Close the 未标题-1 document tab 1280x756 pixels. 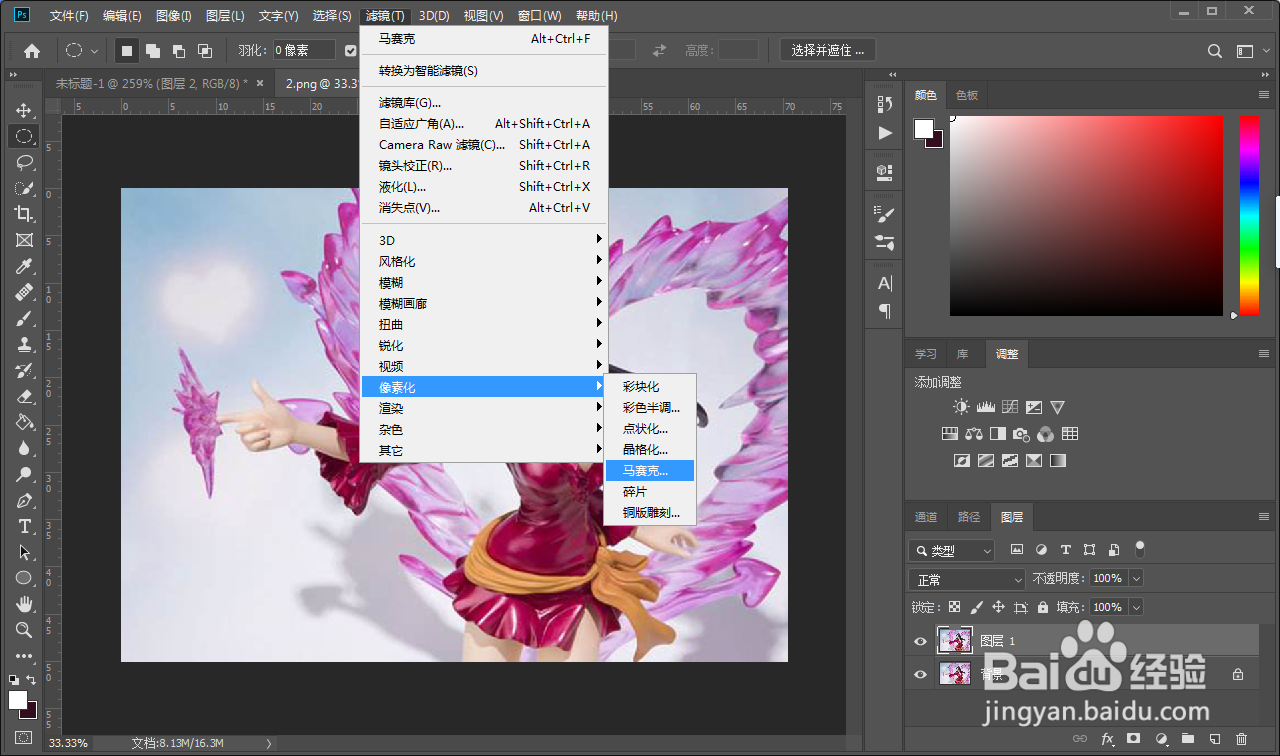pyautogui.click(x=260, y=83)
